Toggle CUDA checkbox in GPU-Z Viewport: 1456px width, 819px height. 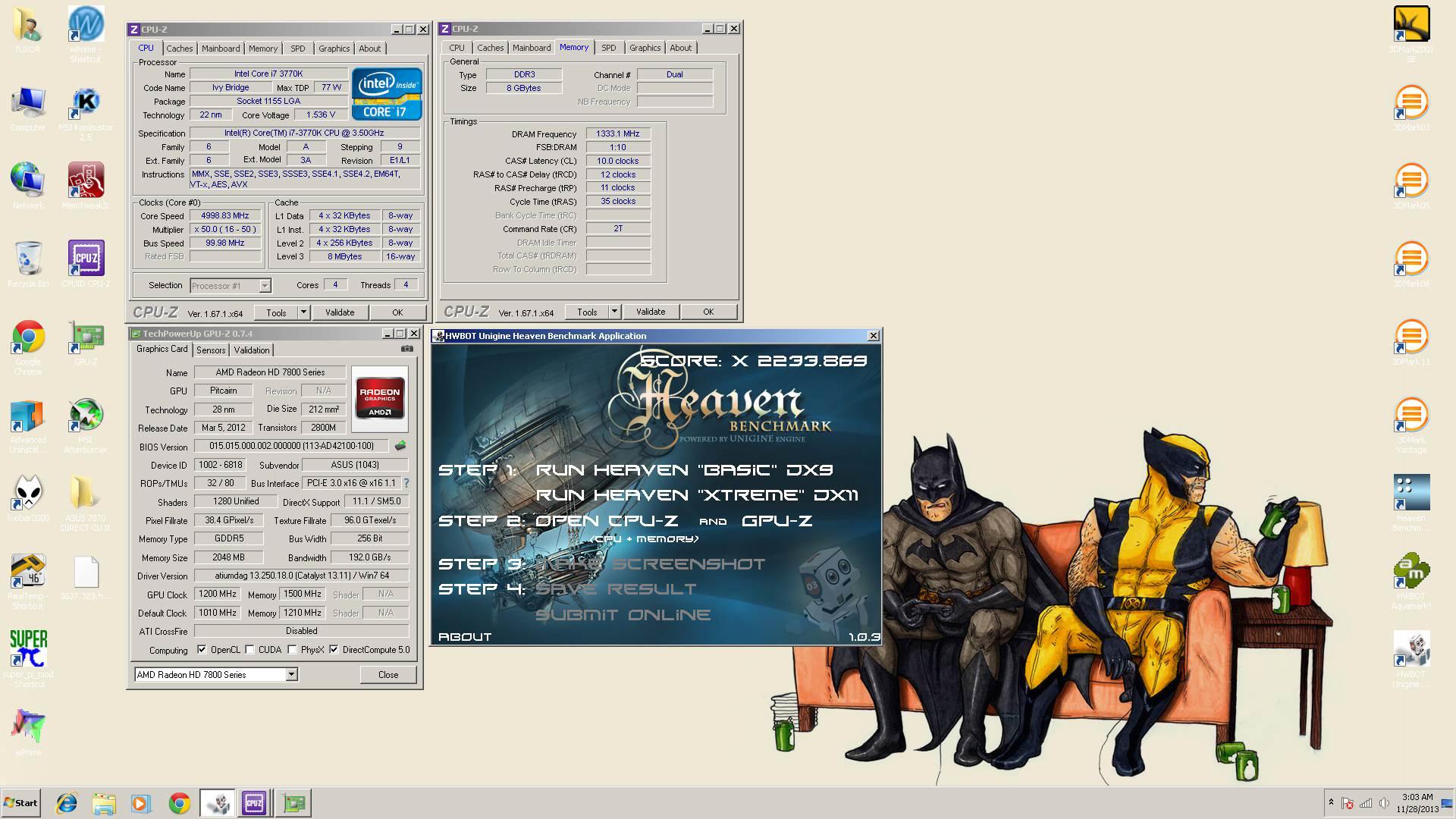click(x=249, y=649)
